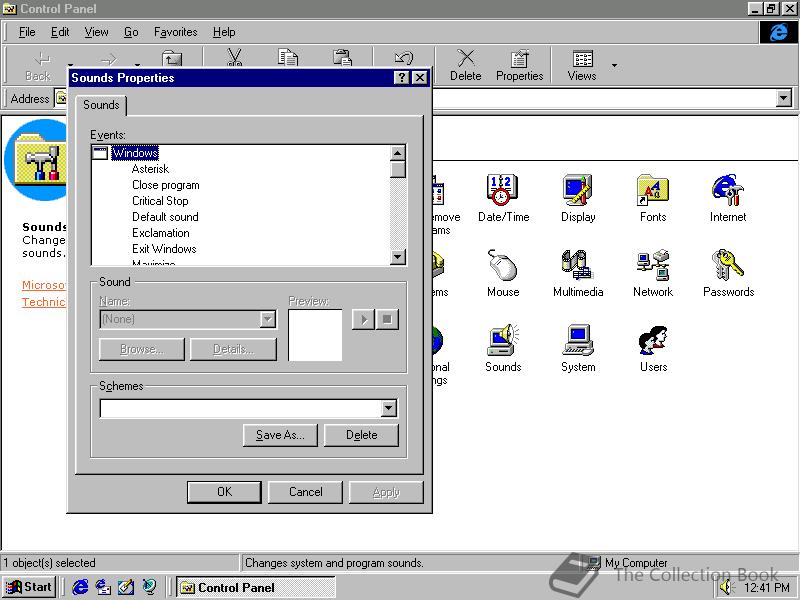The width and height of the screenshot is (800, 600).
Task: Open the View menu
Action: (96, 32)
